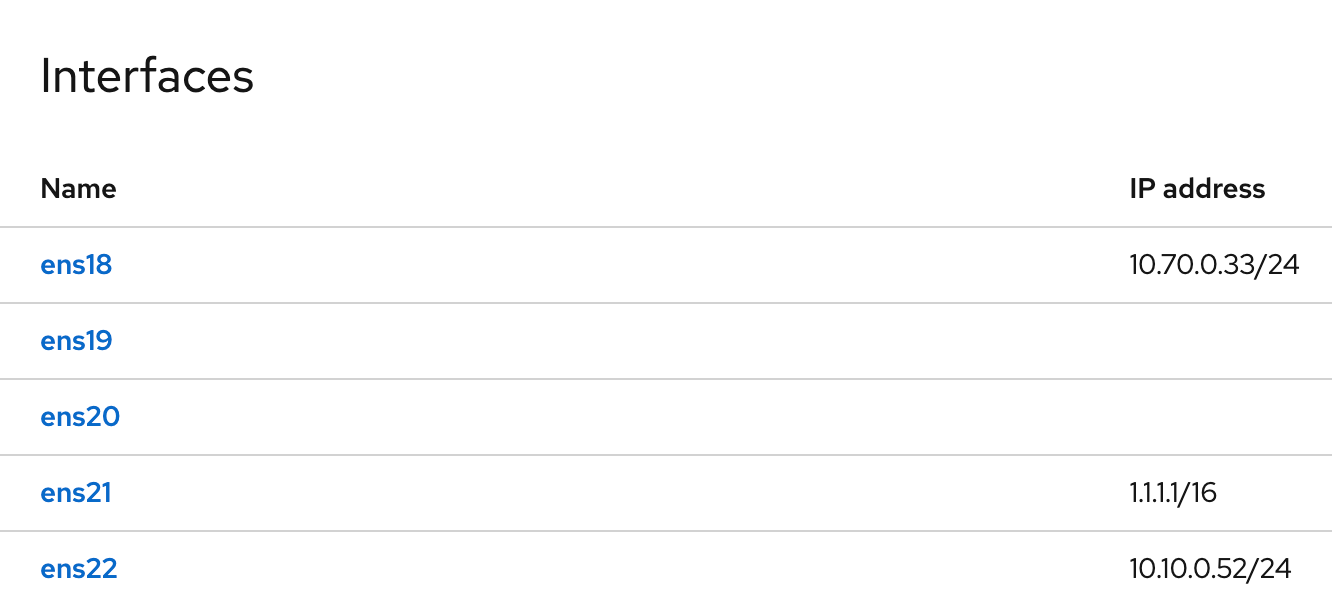
Task: Open the ens18 interface link
Action: pyautogui.click(x=76, y=265)
